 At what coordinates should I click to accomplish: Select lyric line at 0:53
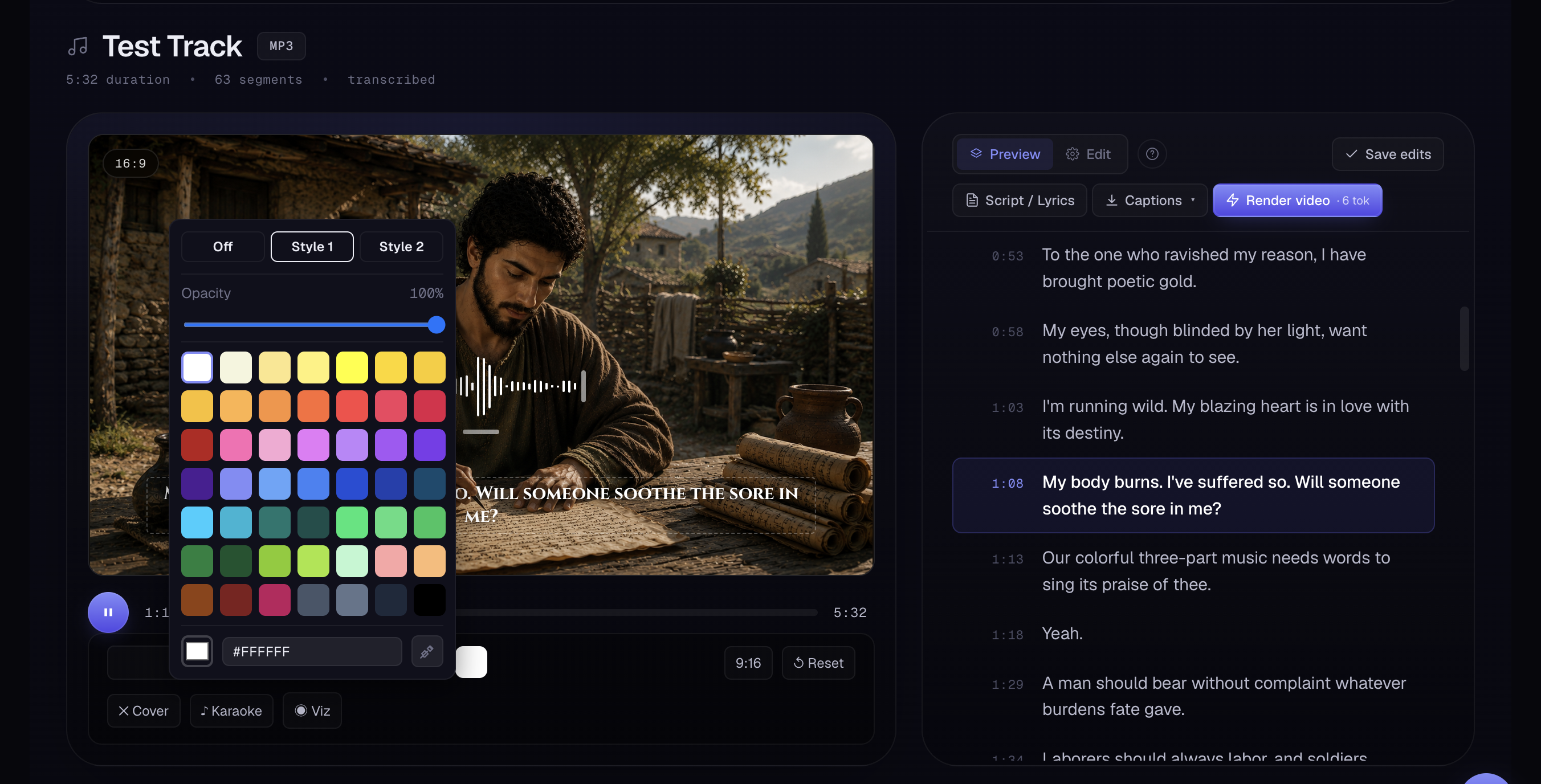click(x=1193, y=268)
